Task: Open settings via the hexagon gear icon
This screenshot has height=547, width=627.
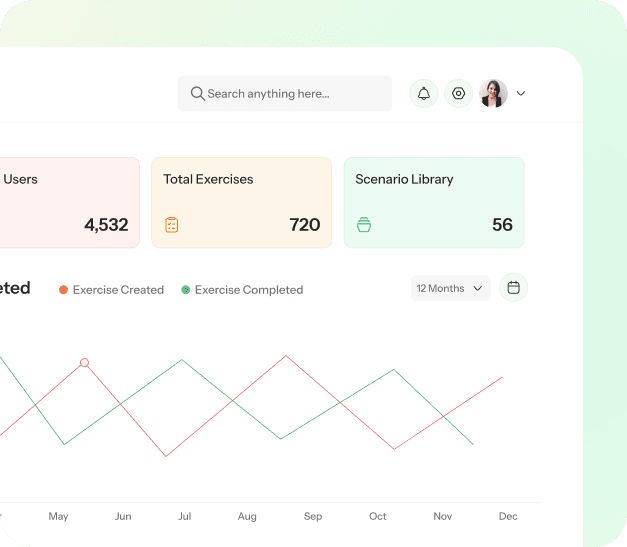Action: point(459,94)
